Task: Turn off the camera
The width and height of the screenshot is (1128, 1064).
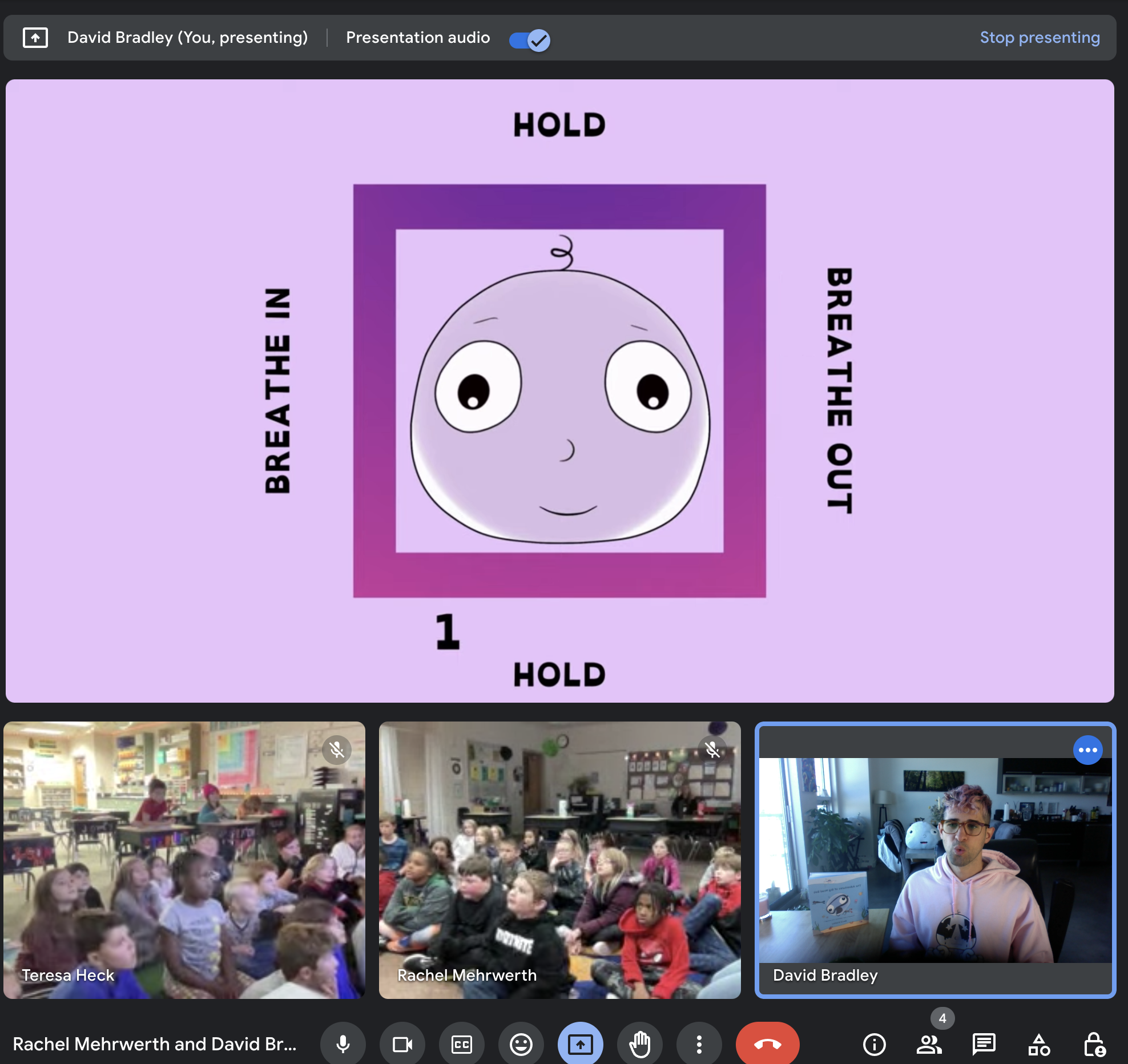Action: point(402,1045)
